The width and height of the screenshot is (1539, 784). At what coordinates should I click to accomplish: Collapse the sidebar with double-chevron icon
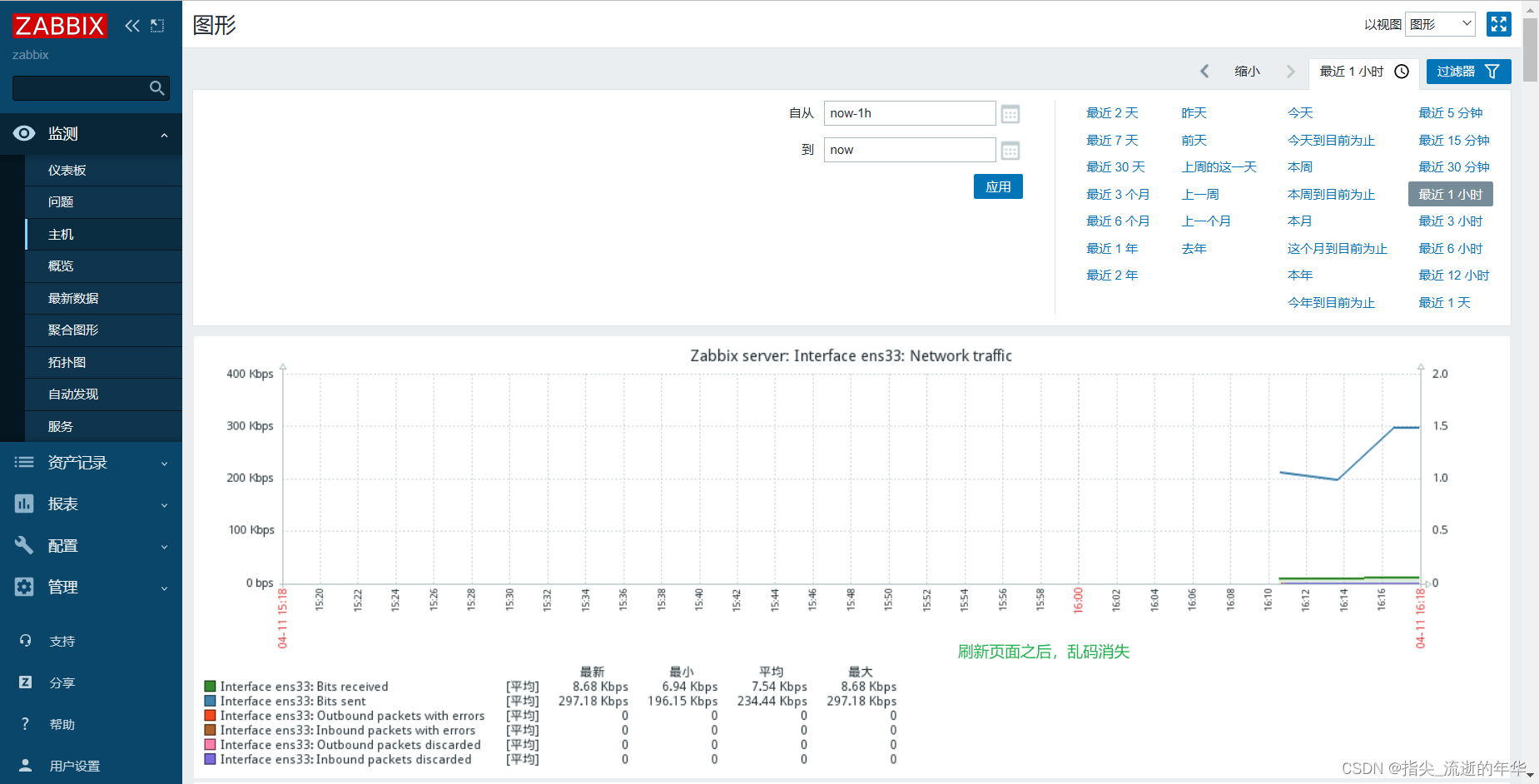(x=132, y=26)
